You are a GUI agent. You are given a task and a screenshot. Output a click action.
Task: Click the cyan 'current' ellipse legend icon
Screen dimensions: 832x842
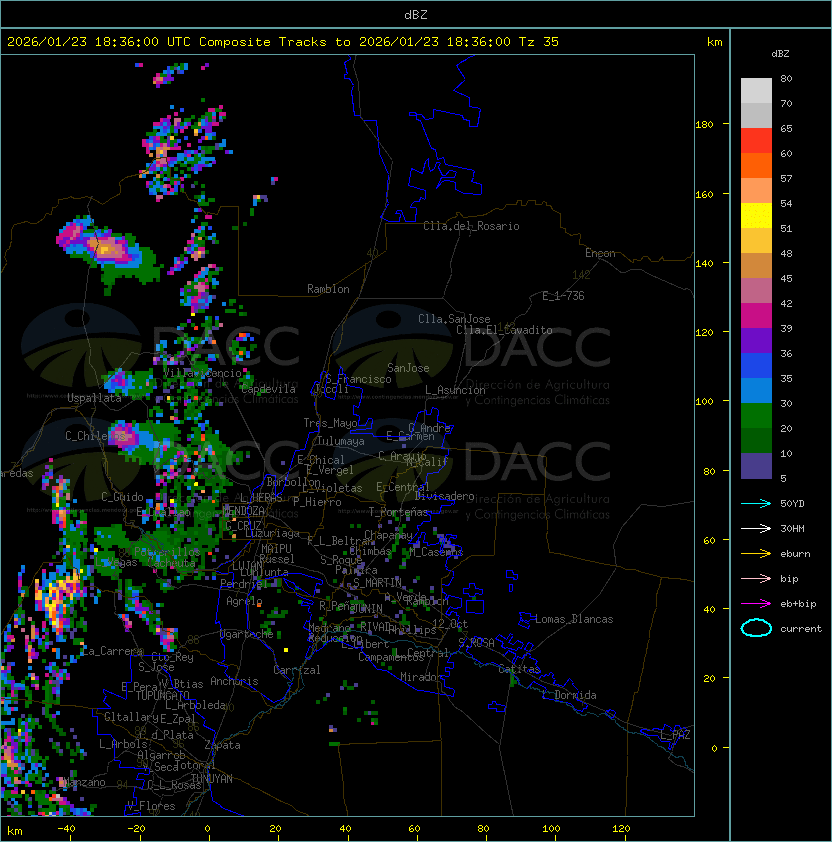coord(756,628)
